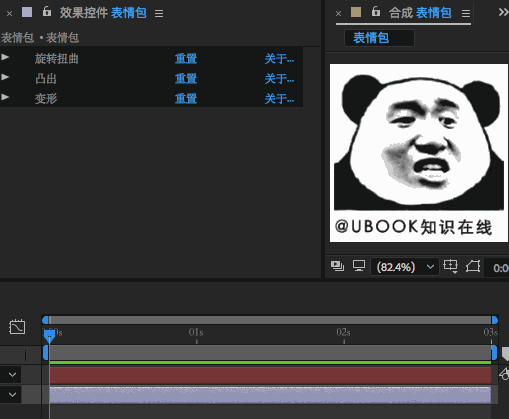
Task: Click the time navigator start handle
Action: point(45,320)
